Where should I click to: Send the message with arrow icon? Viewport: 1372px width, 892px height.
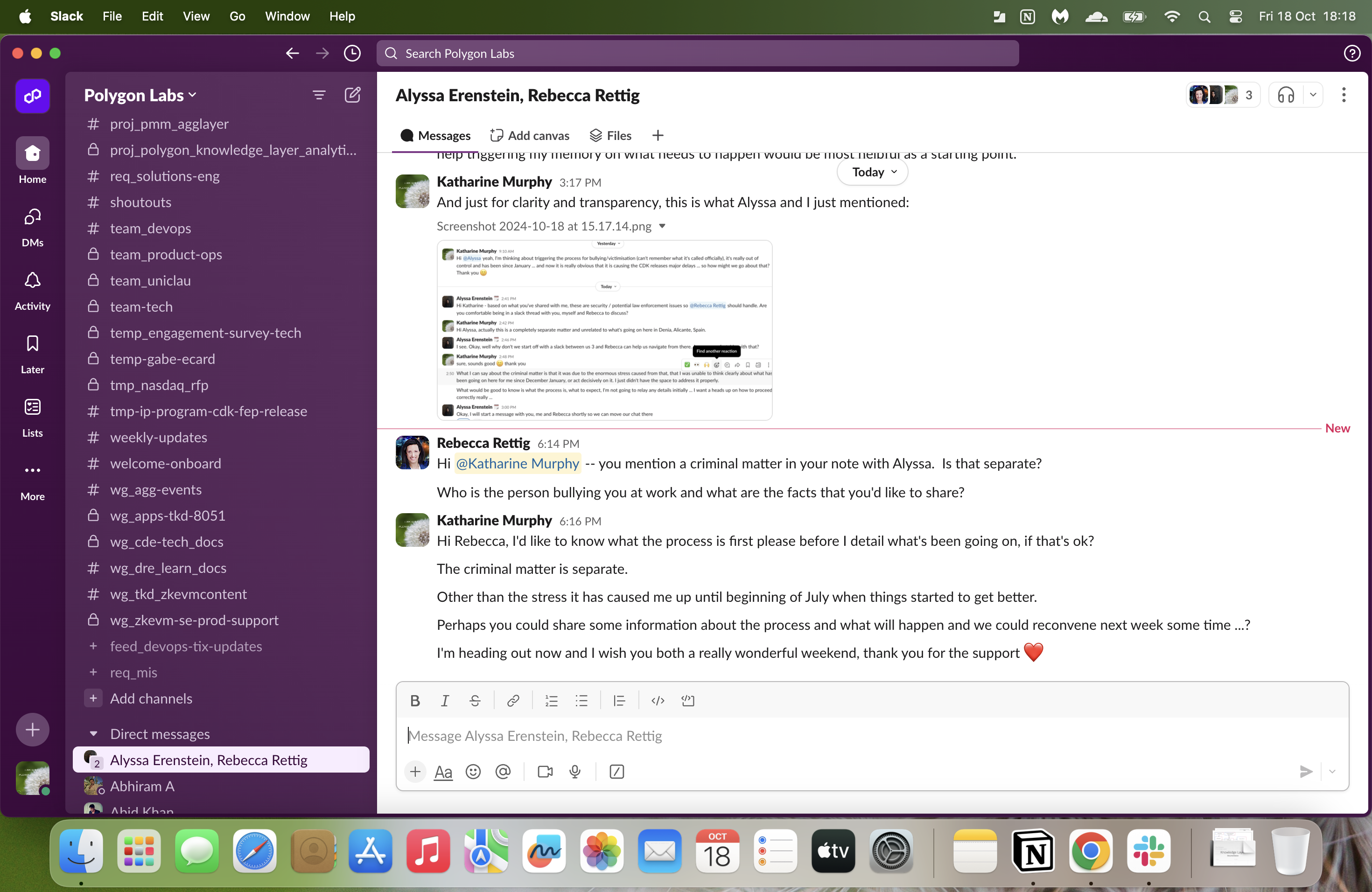(1306, 772)
